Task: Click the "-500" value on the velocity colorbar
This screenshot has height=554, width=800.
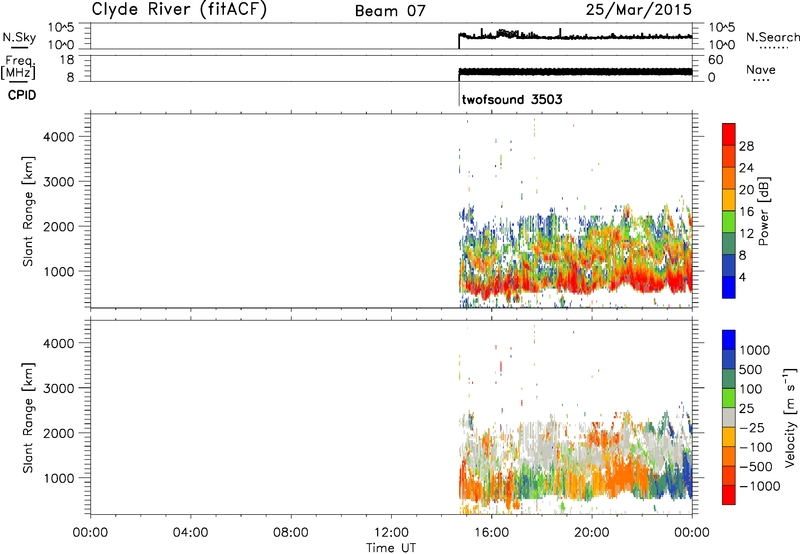Action: pyautogui.click(x=756, y=467)
